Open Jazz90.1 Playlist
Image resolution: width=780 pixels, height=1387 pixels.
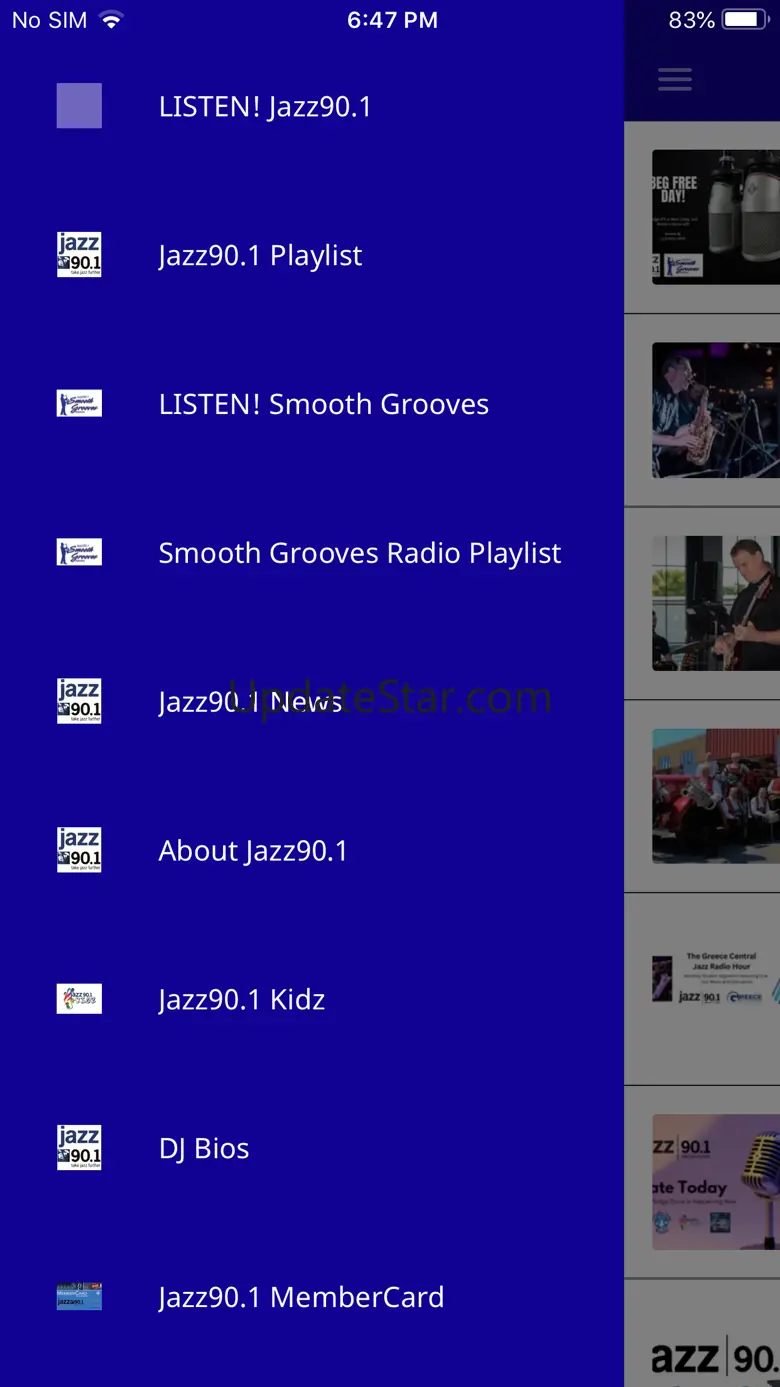point(260,255)
